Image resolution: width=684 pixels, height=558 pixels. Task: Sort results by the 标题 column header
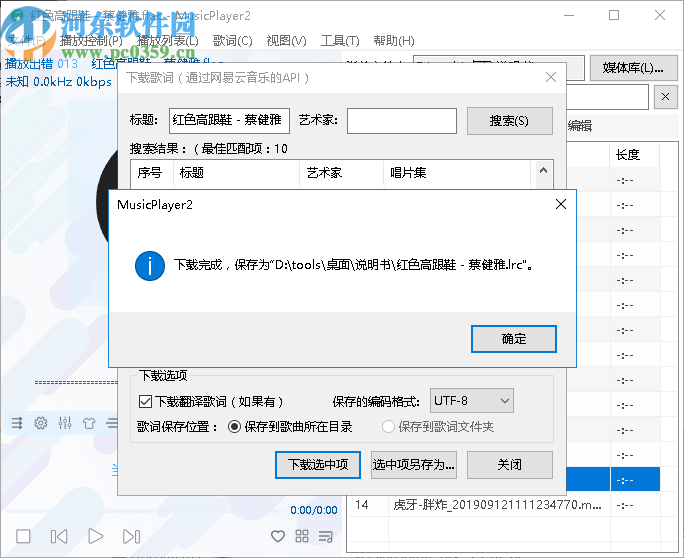pos(236,173)
